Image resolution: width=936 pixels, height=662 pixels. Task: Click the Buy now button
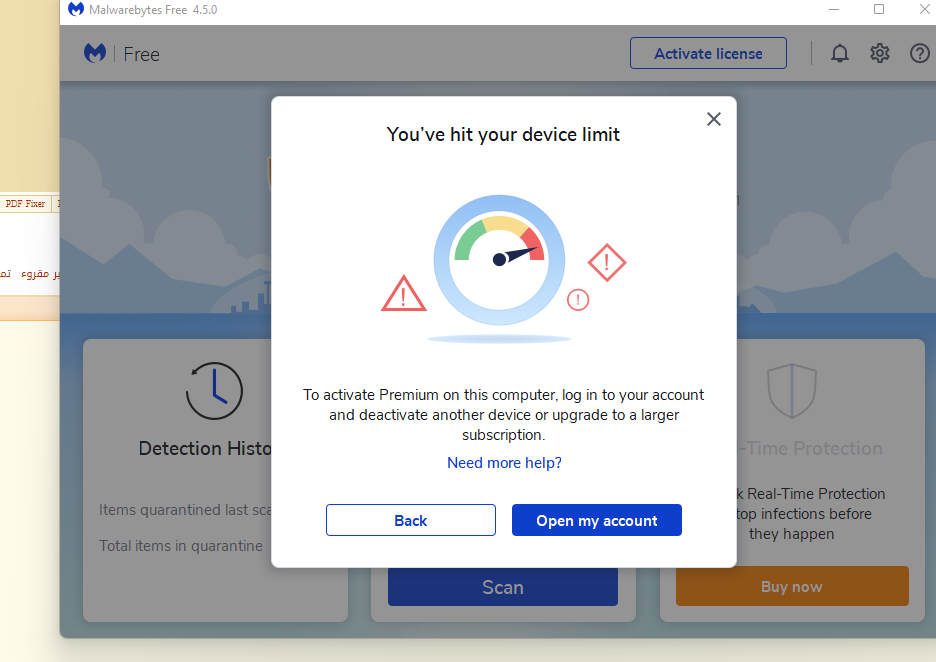tap(792, 586)
